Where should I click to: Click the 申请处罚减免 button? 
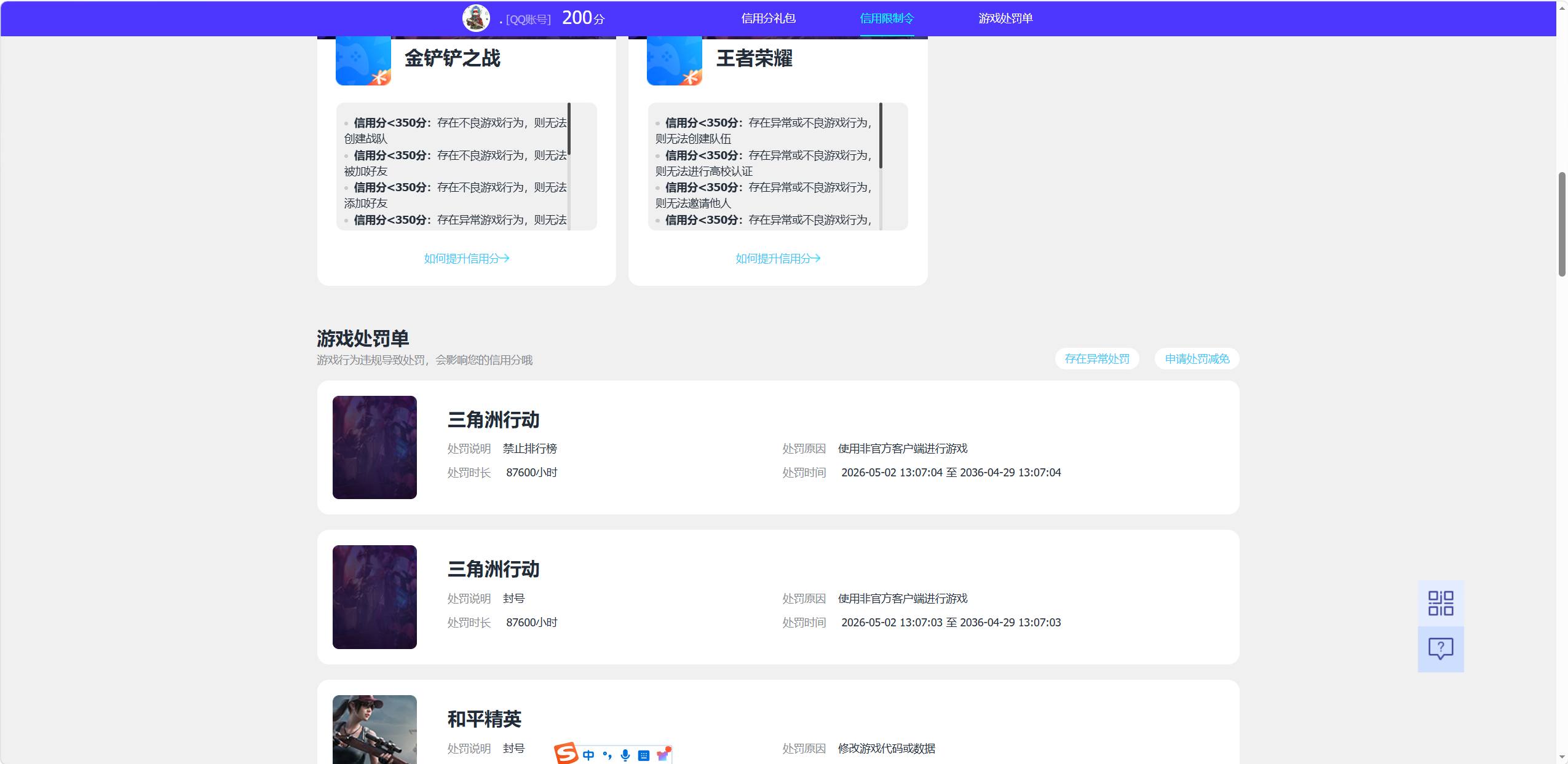point(1197,359)
